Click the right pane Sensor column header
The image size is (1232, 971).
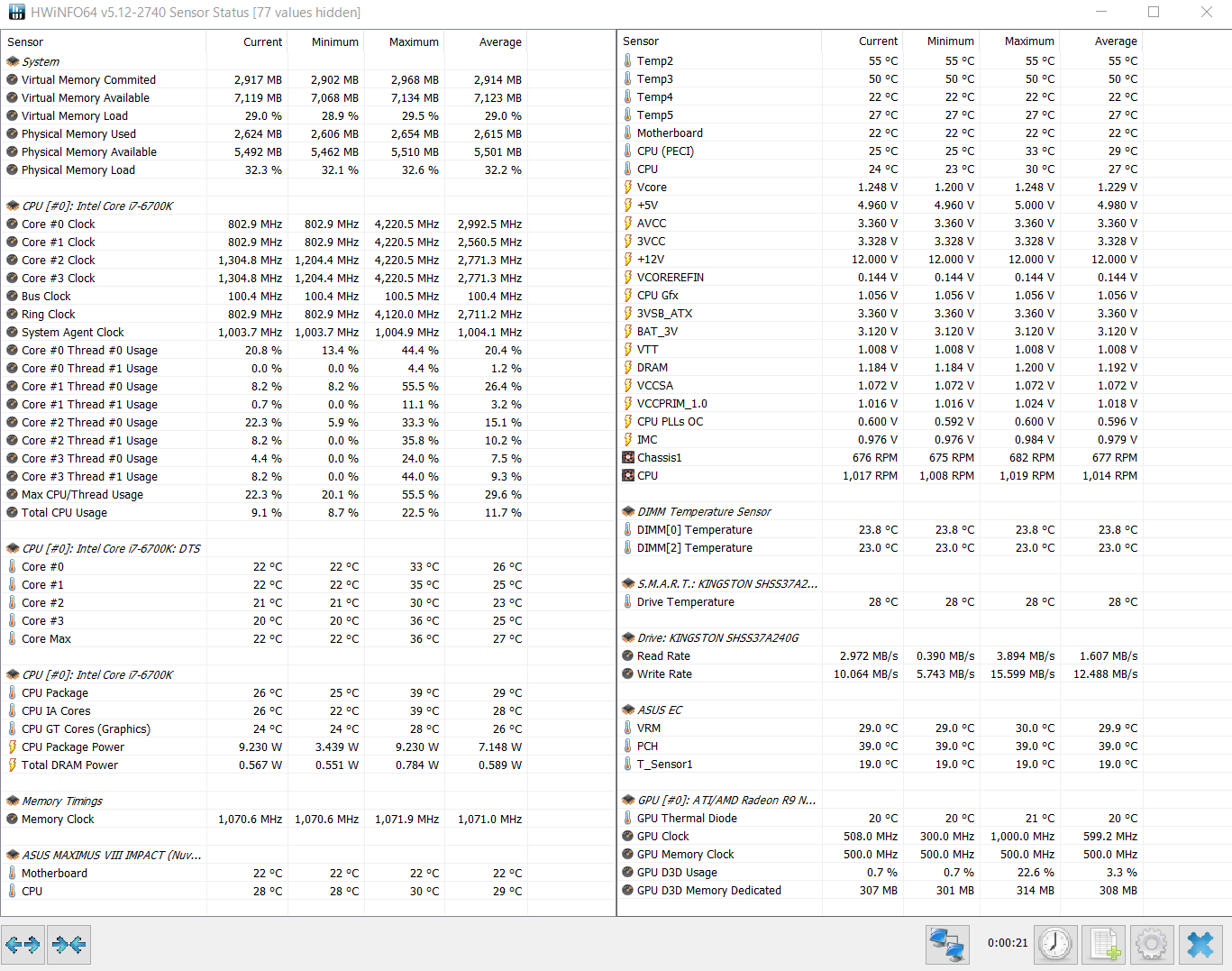(719, 41)
